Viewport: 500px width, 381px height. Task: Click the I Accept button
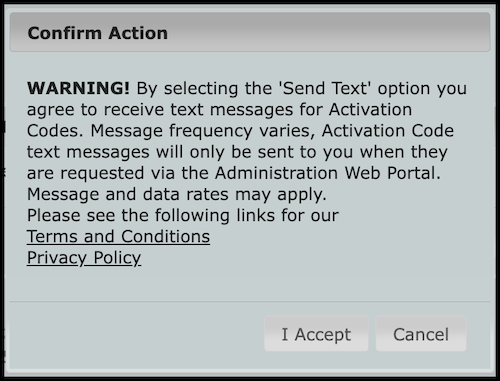(x=316, y=334)
